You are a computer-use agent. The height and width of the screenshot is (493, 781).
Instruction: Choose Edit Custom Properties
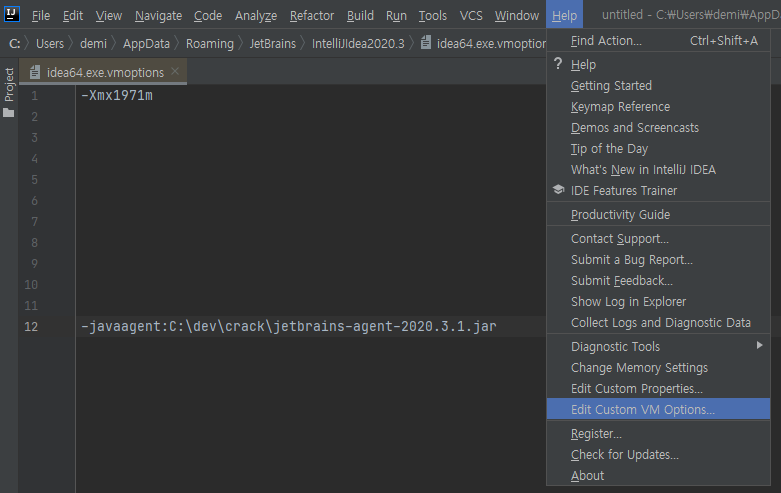pyautogui.click(x=658, y=388)
